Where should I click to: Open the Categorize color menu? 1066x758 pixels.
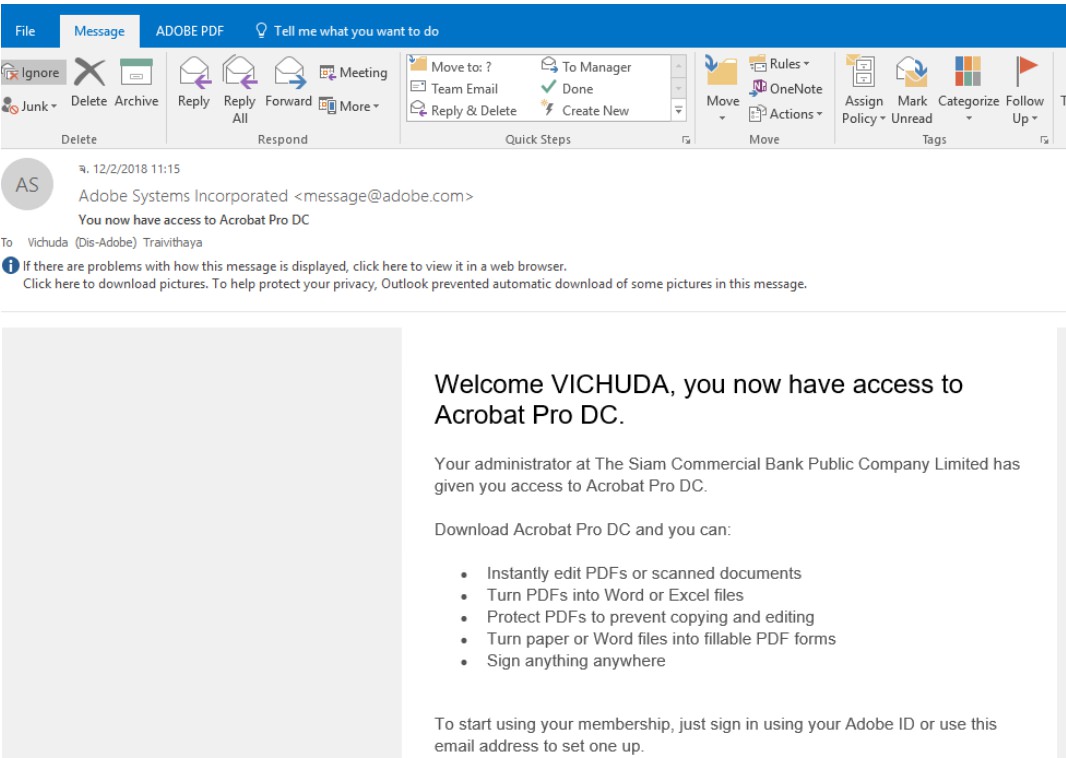click(x=968, y=90)
